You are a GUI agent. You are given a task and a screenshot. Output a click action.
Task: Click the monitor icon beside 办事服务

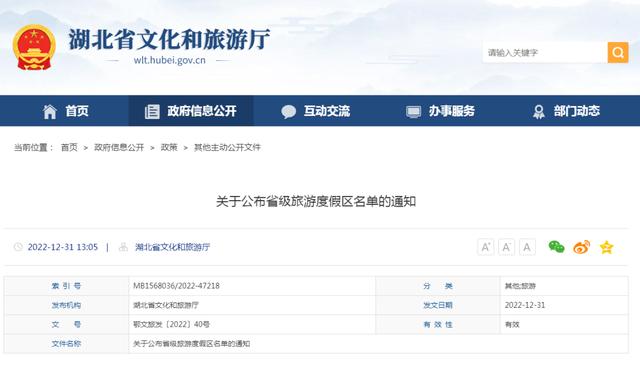click(x=413, y=111)
